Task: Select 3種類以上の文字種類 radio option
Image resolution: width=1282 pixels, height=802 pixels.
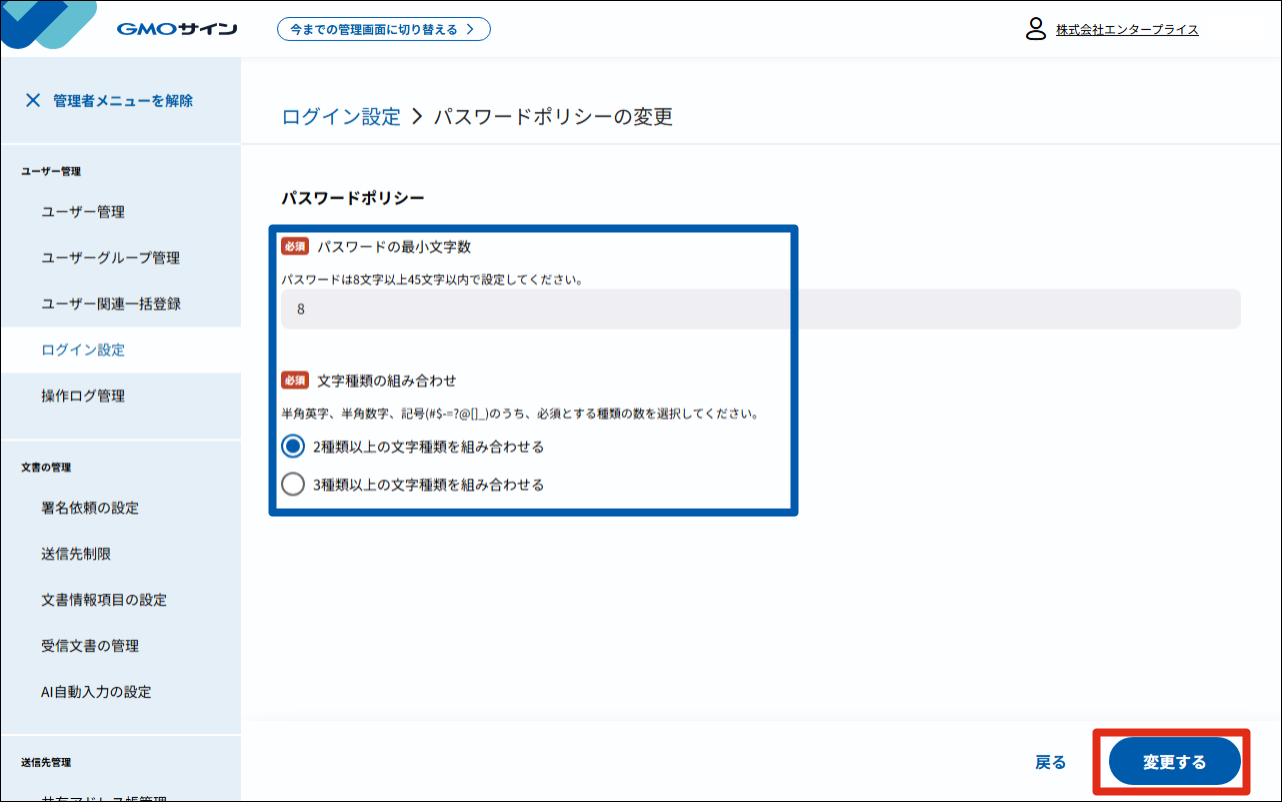Action: (x=293, y=485)
